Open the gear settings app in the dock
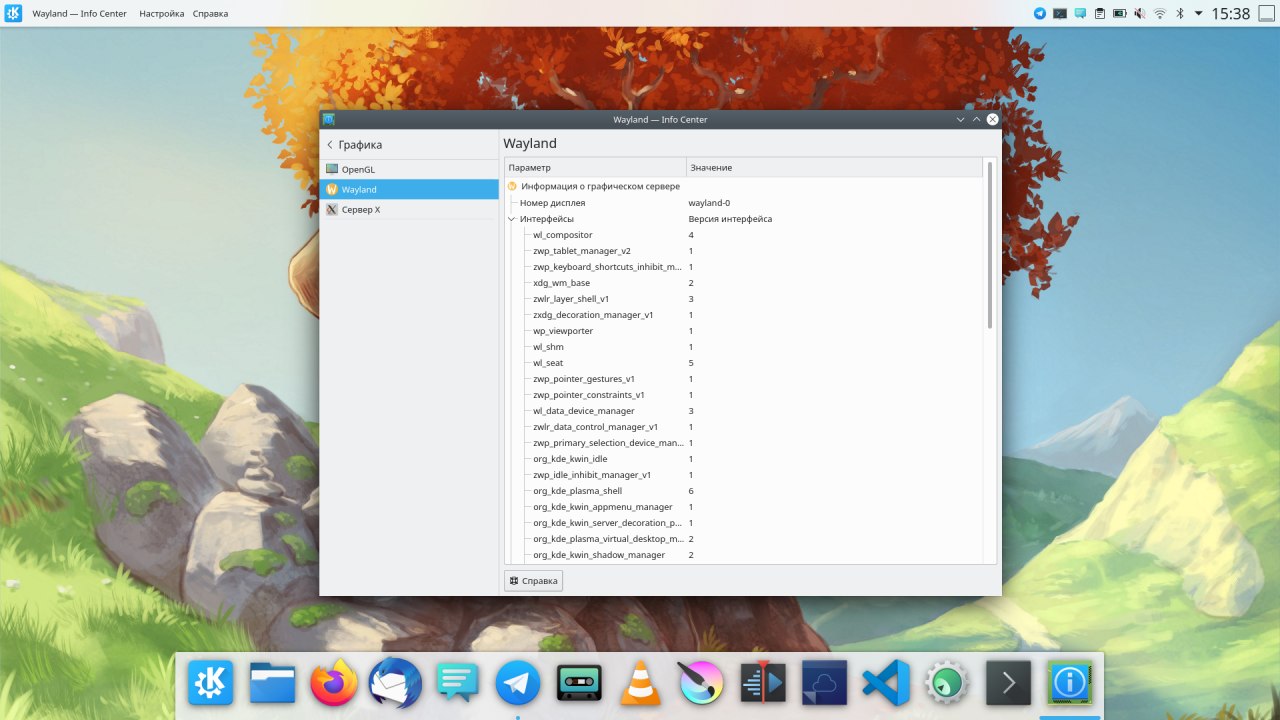Screen dimensions: 1280x720 [947, 683]
